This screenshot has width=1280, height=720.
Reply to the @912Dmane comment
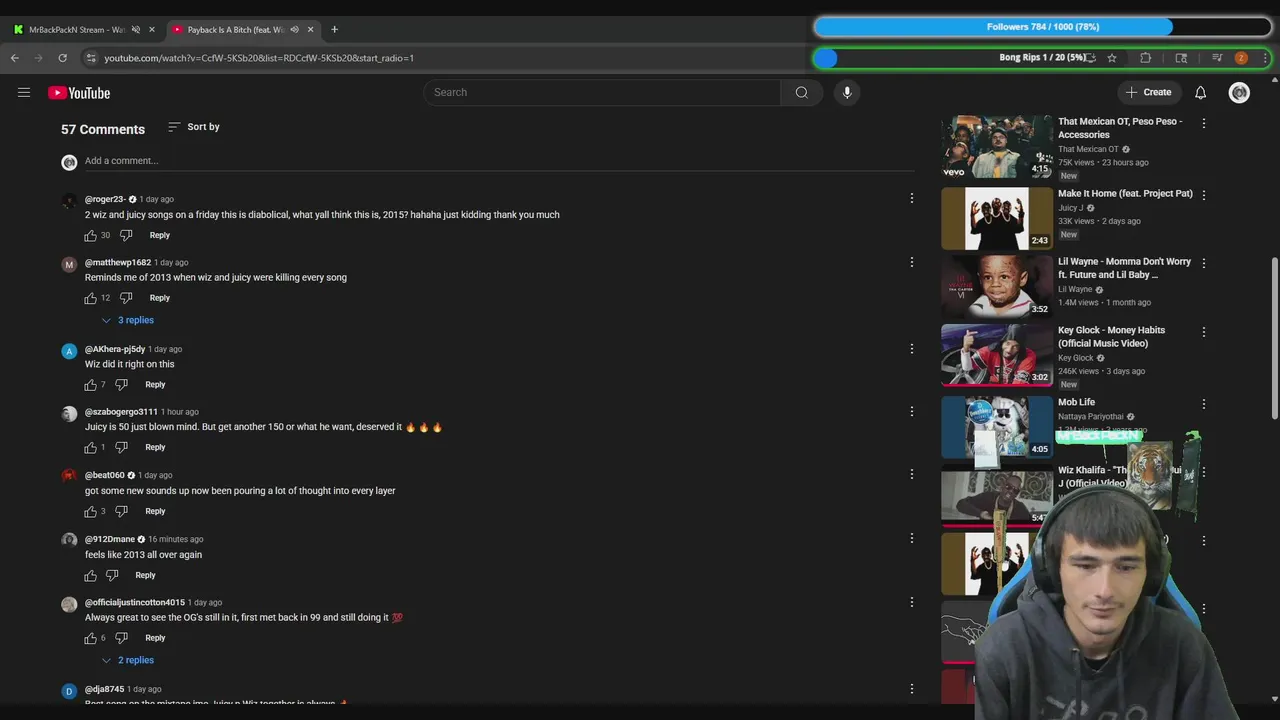(x=145, y=575)
